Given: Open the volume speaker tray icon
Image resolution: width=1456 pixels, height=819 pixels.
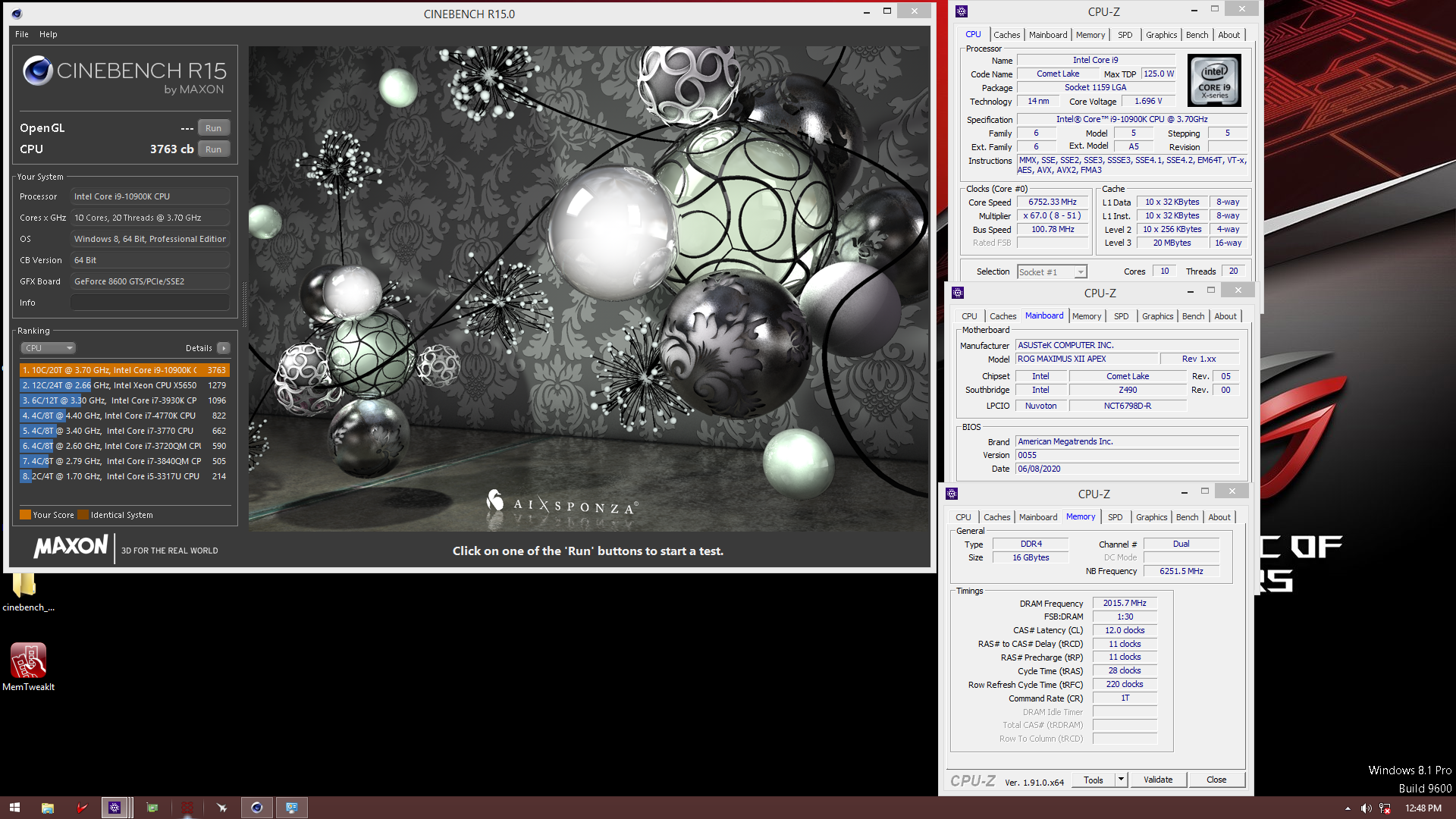Looking at the screenshot, I should pos(1366,808).
